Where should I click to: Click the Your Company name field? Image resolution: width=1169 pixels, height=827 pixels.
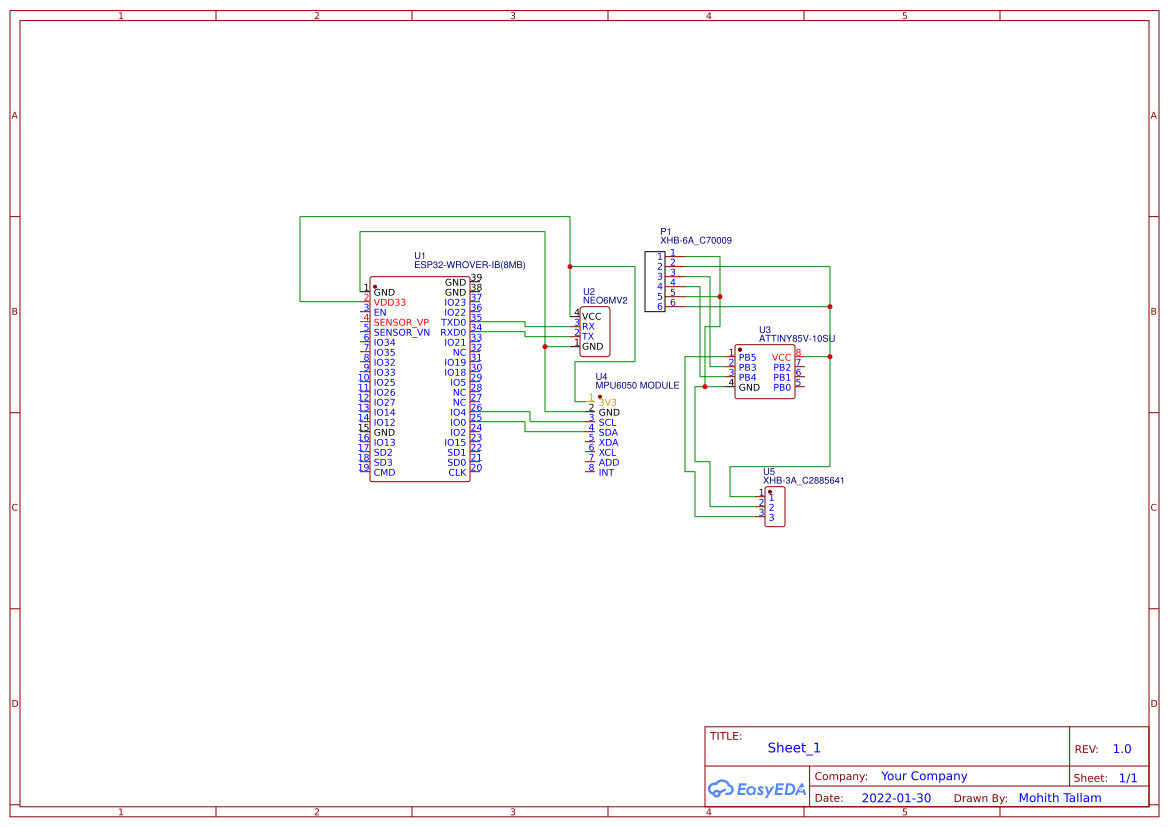(x=923, y=775)
